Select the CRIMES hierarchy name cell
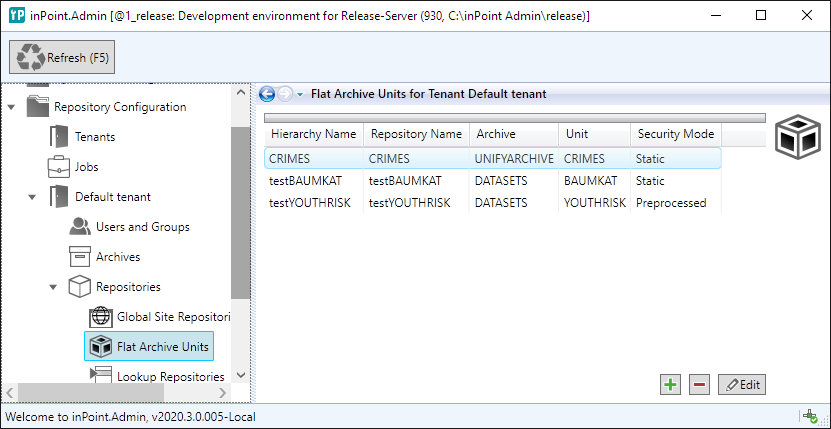831x429 pixels. coord(289,159)
